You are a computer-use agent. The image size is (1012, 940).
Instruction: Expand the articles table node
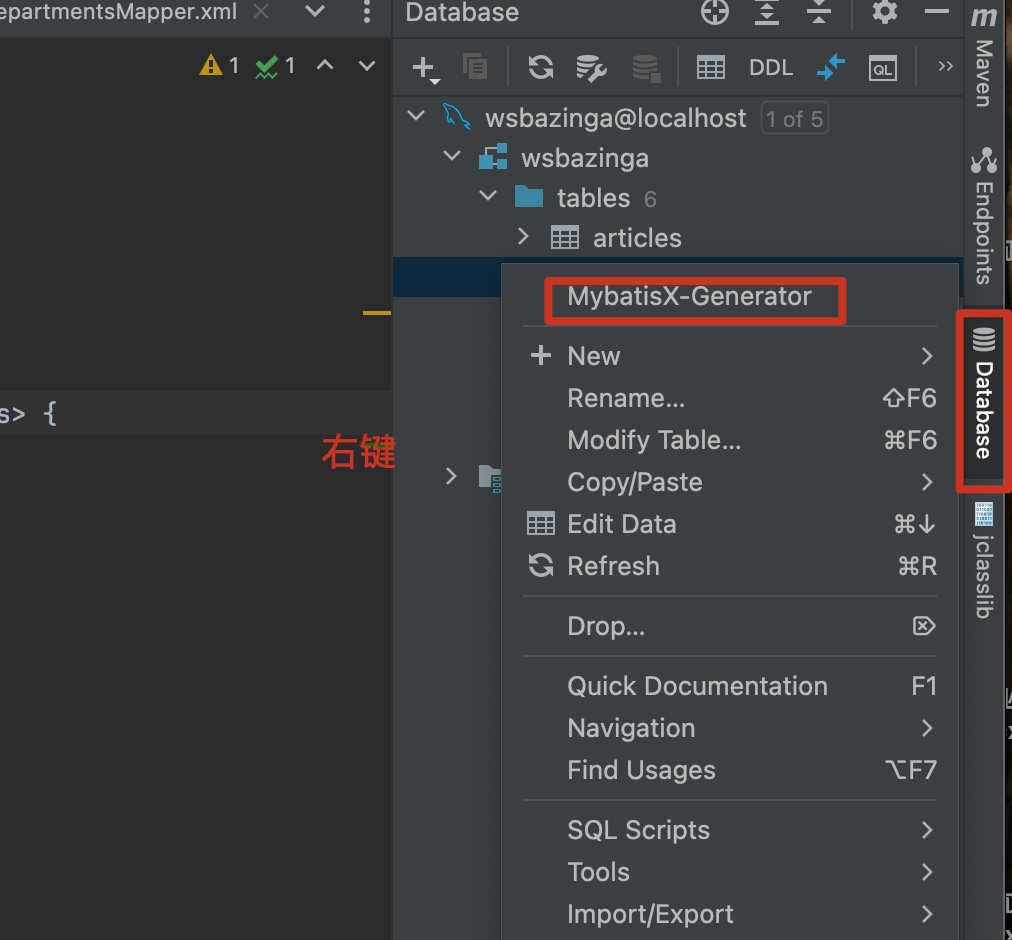click(x=523, y=237)
